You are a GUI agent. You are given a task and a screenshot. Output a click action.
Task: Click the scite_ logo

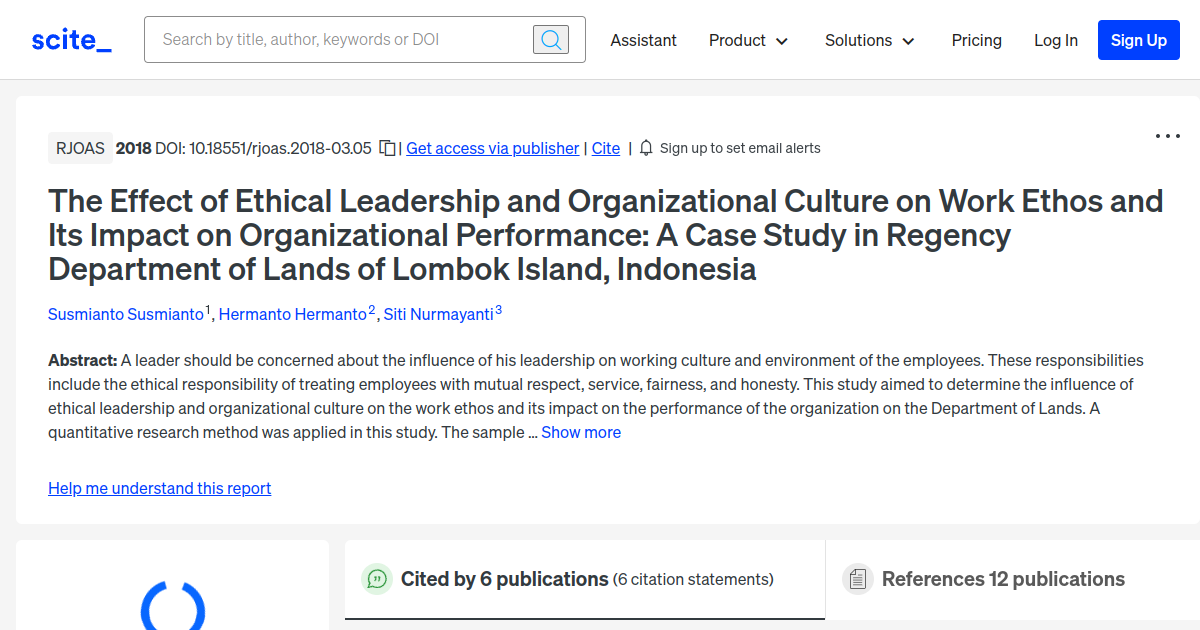click(70, 39)
